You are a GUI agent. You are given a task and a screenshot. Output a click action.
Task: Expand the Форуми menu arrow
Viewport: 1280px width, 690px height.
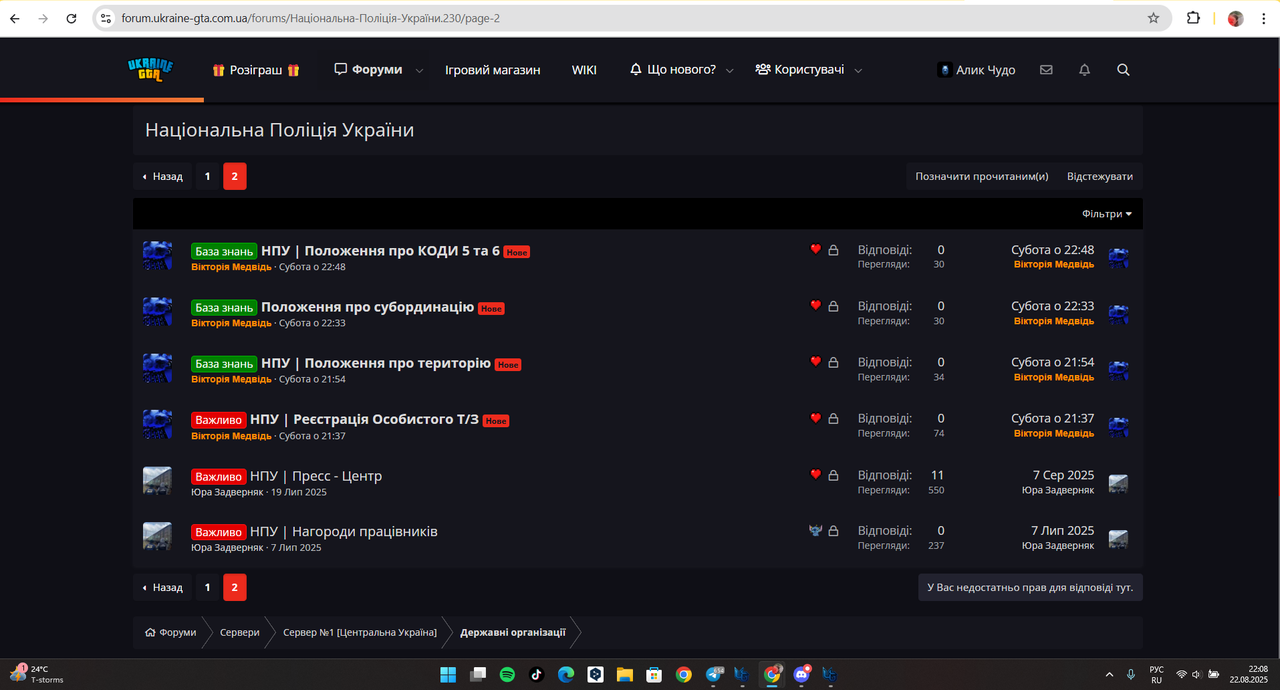click(x=419, y=71)
